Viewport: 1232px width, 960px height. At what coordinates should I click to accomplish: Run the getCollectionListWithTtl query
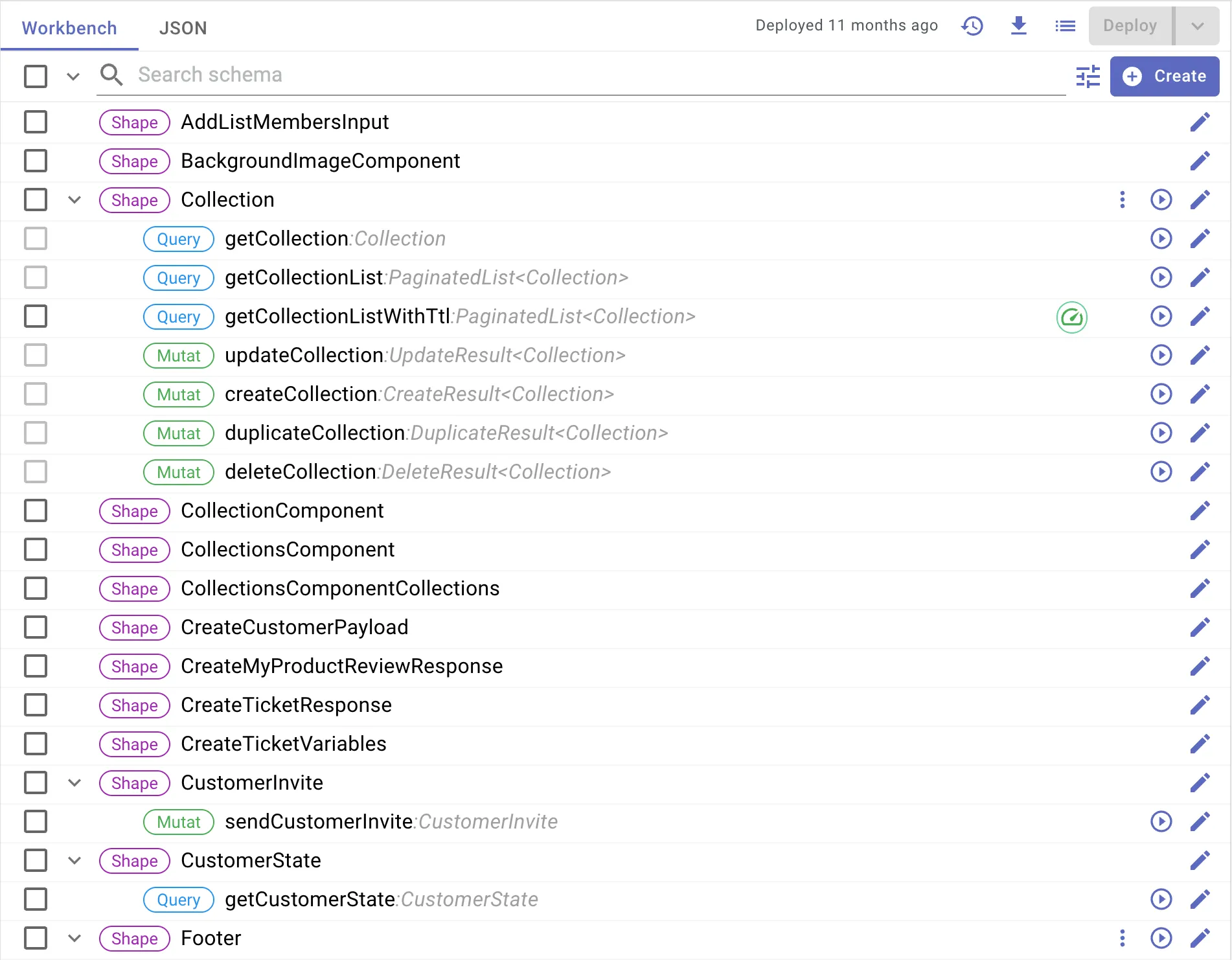pyautogui.click(x=1161, y=316)
